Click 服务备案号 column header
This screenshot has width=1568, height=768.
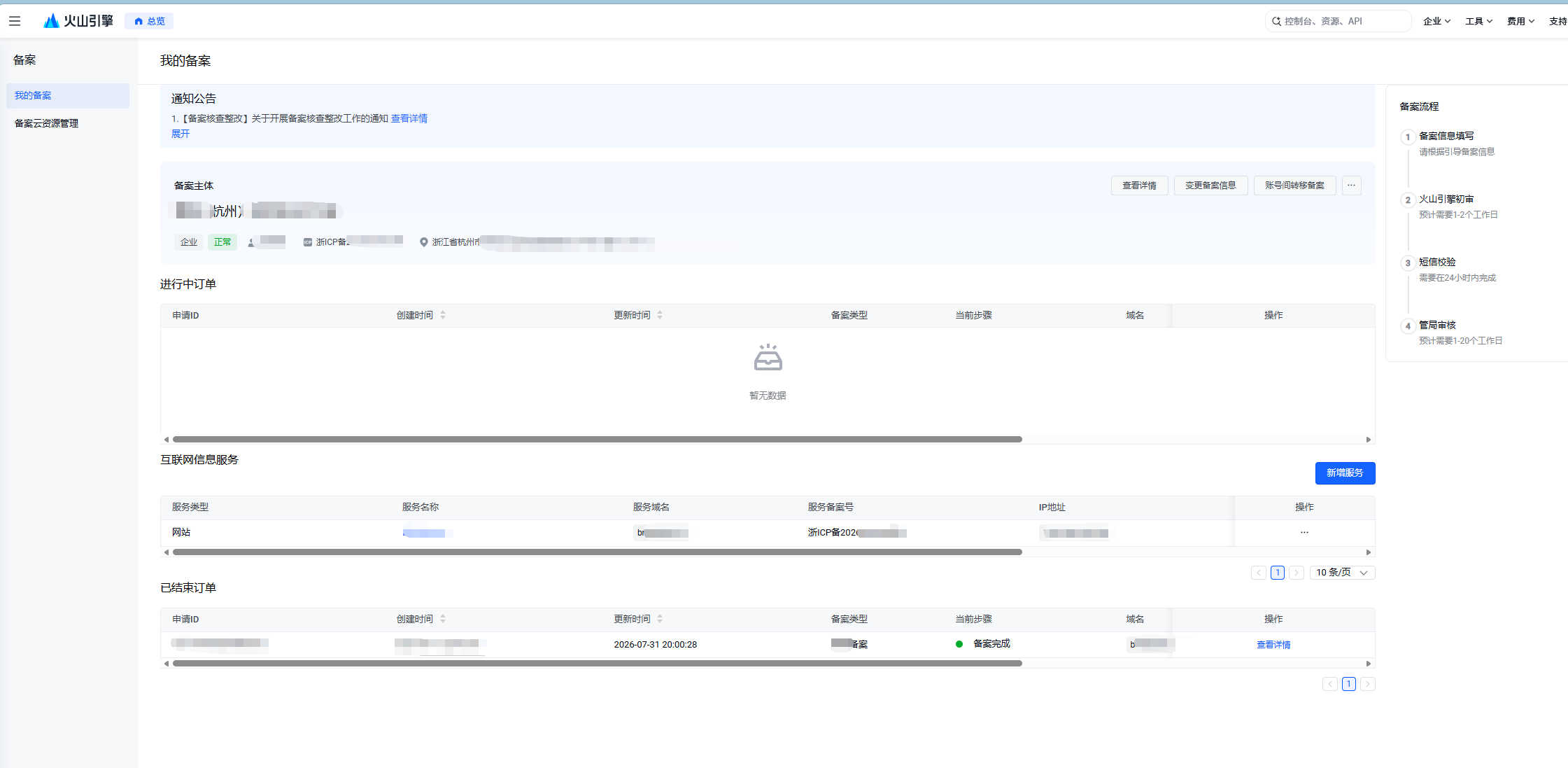(831, 507)
